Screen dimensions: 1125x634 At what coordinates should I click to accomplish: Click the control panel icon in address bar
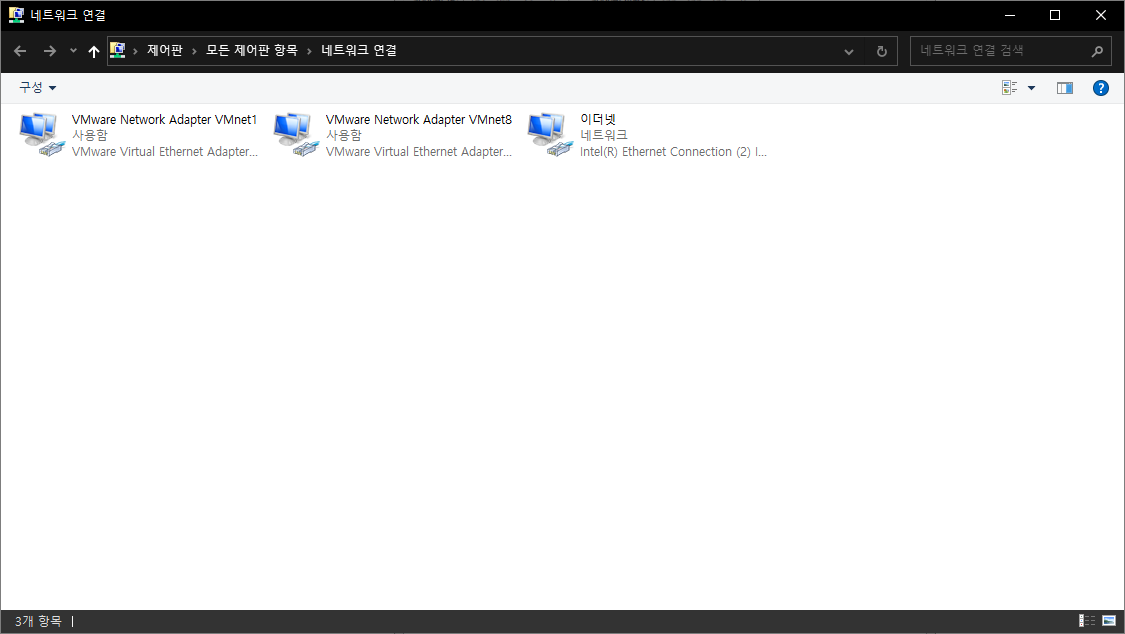(x=118, y=50)
